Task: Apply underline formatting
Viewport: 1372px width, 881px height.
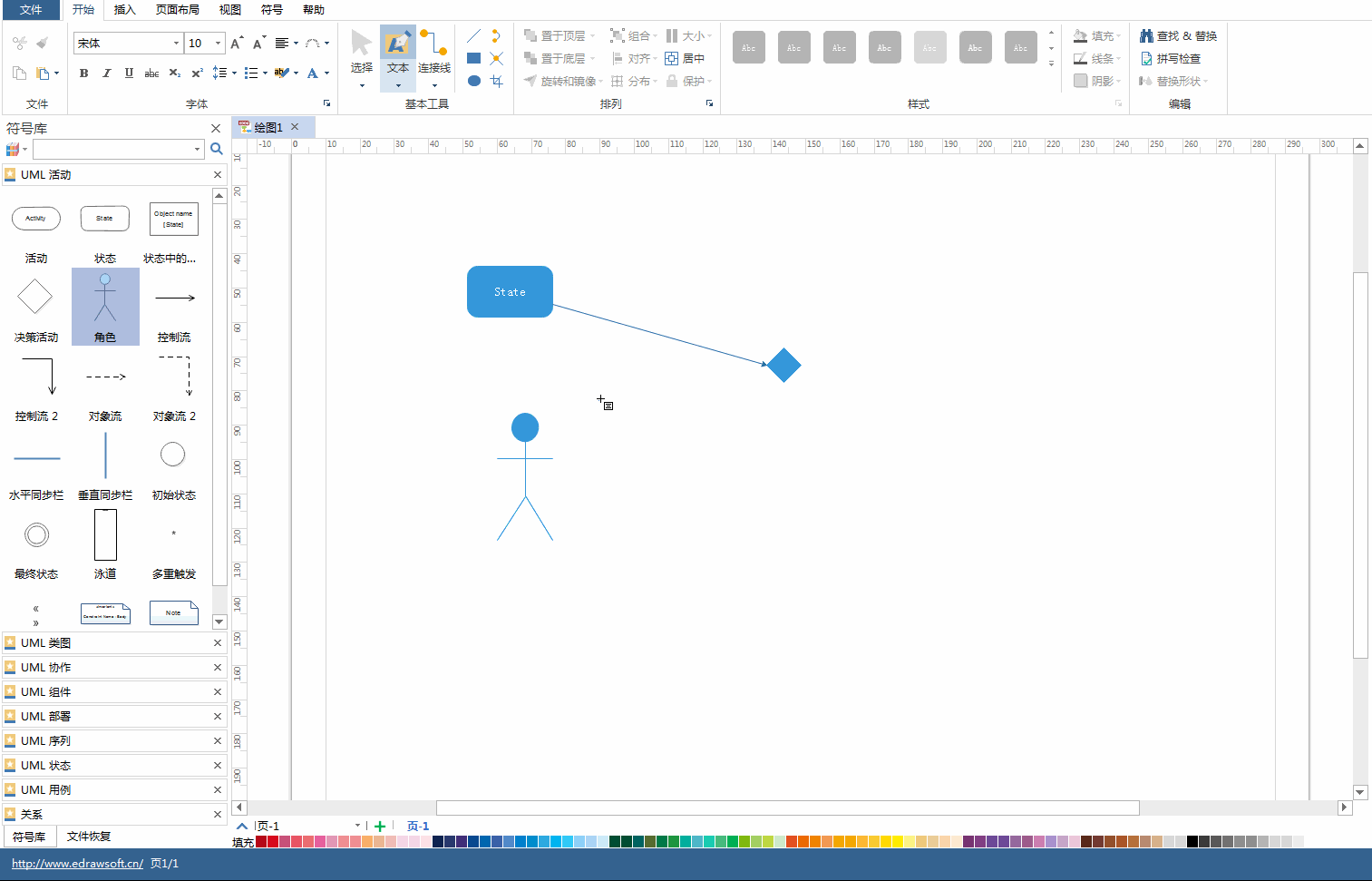Action: (129, 73)
